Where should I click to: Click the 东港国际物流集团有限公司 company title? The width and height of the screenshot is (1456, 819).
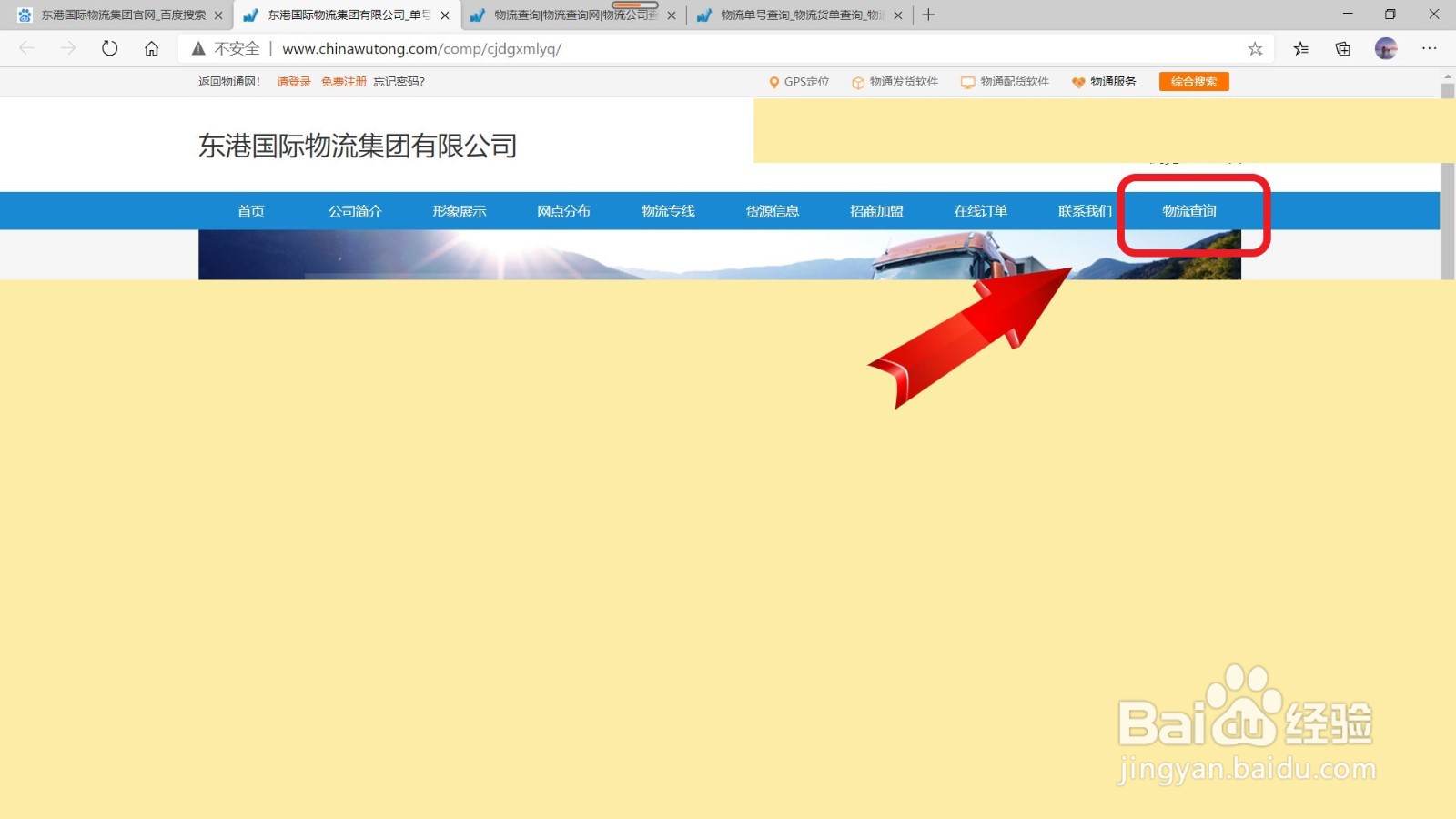358,146
